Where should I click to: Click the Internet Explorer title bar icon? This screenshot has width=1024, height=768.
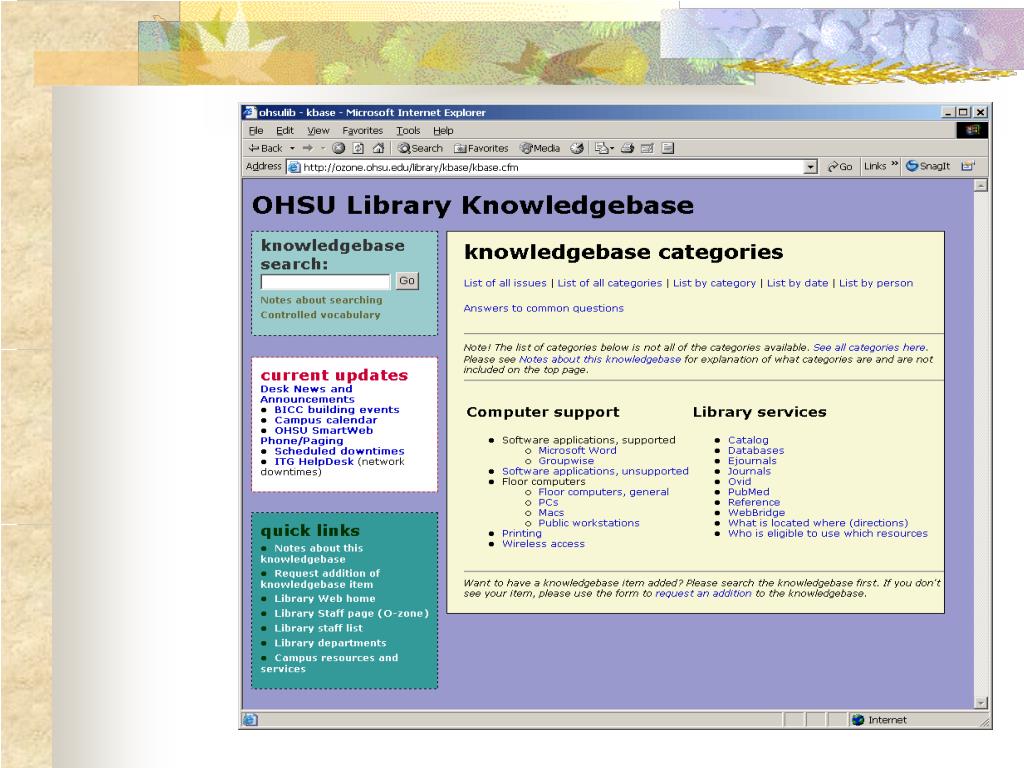pyautogui.click(x=249, y=112)
